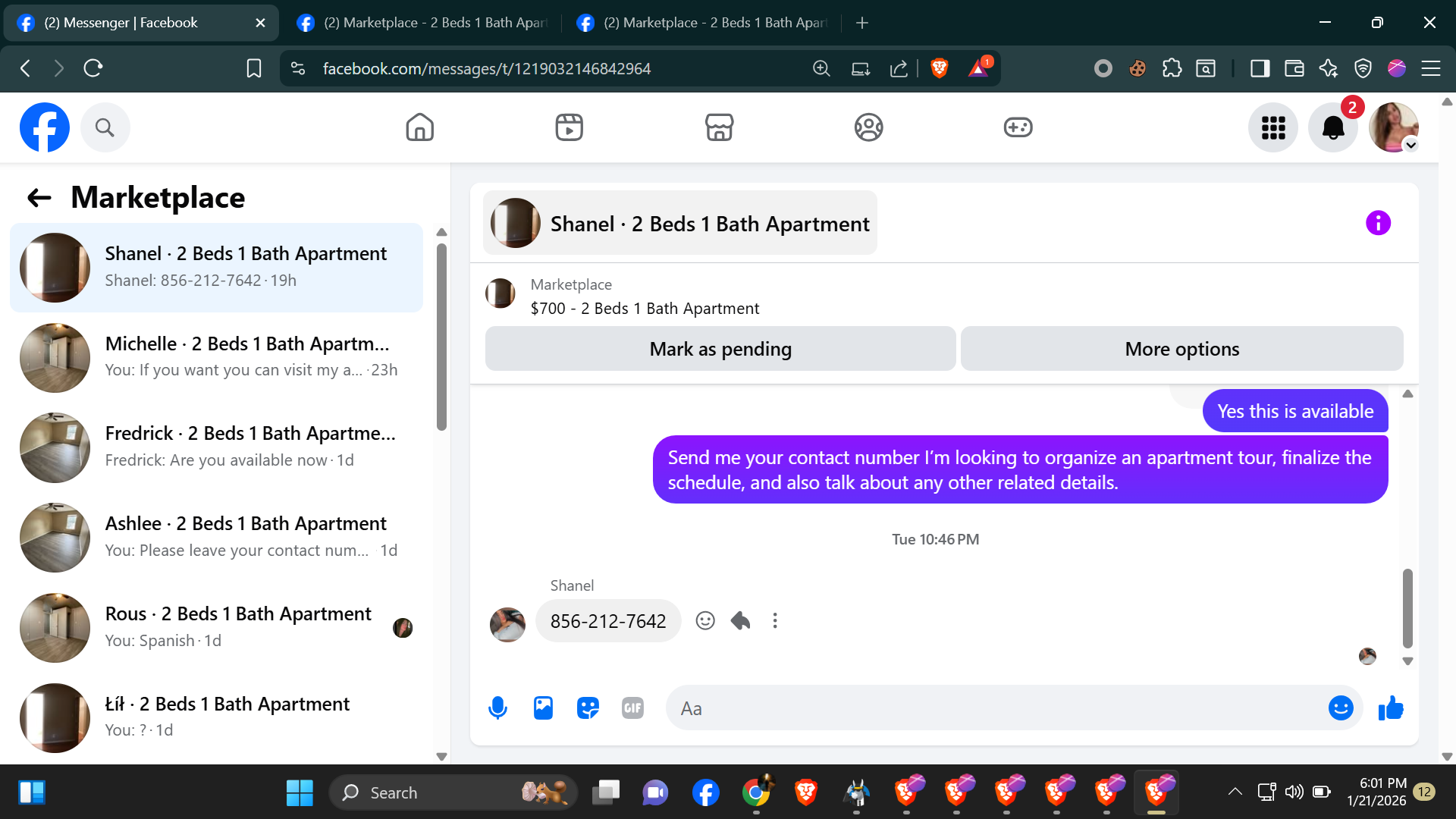Mark the listing as pending
The image size is (1456, 819).
click(720, 349)
